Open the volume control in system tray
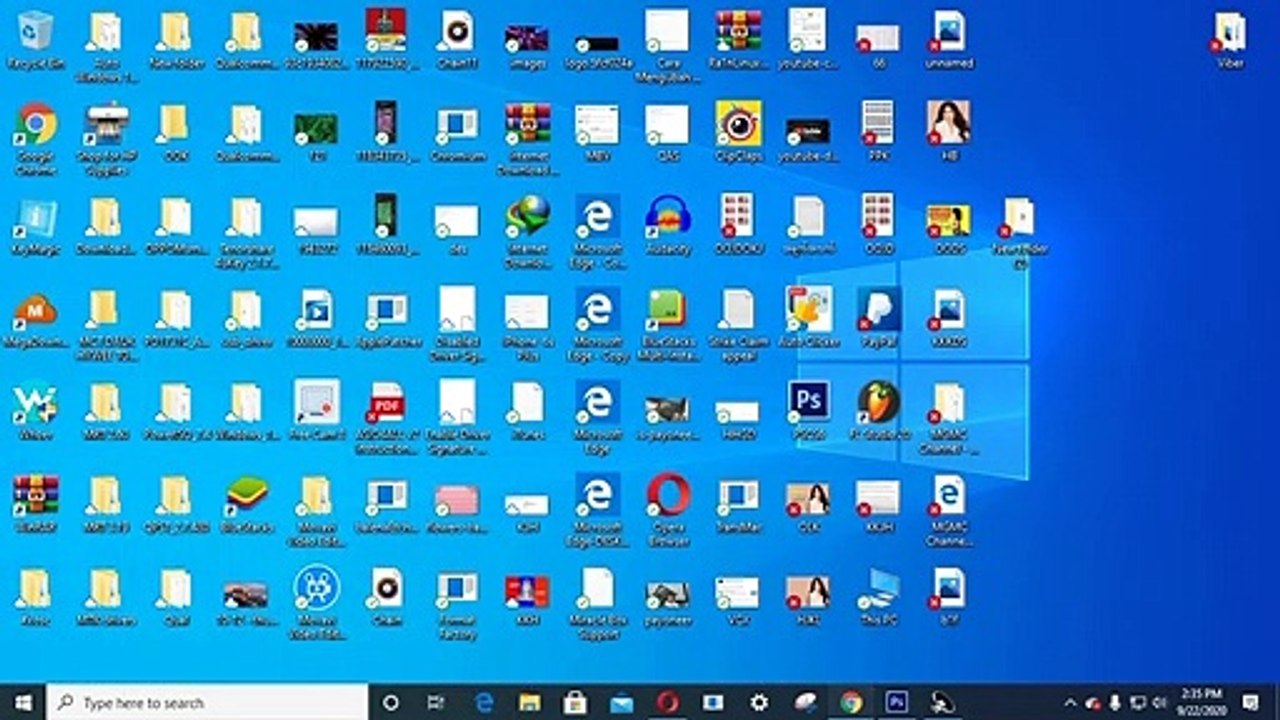This screenshot has height=720, width=1280. 1160,702
